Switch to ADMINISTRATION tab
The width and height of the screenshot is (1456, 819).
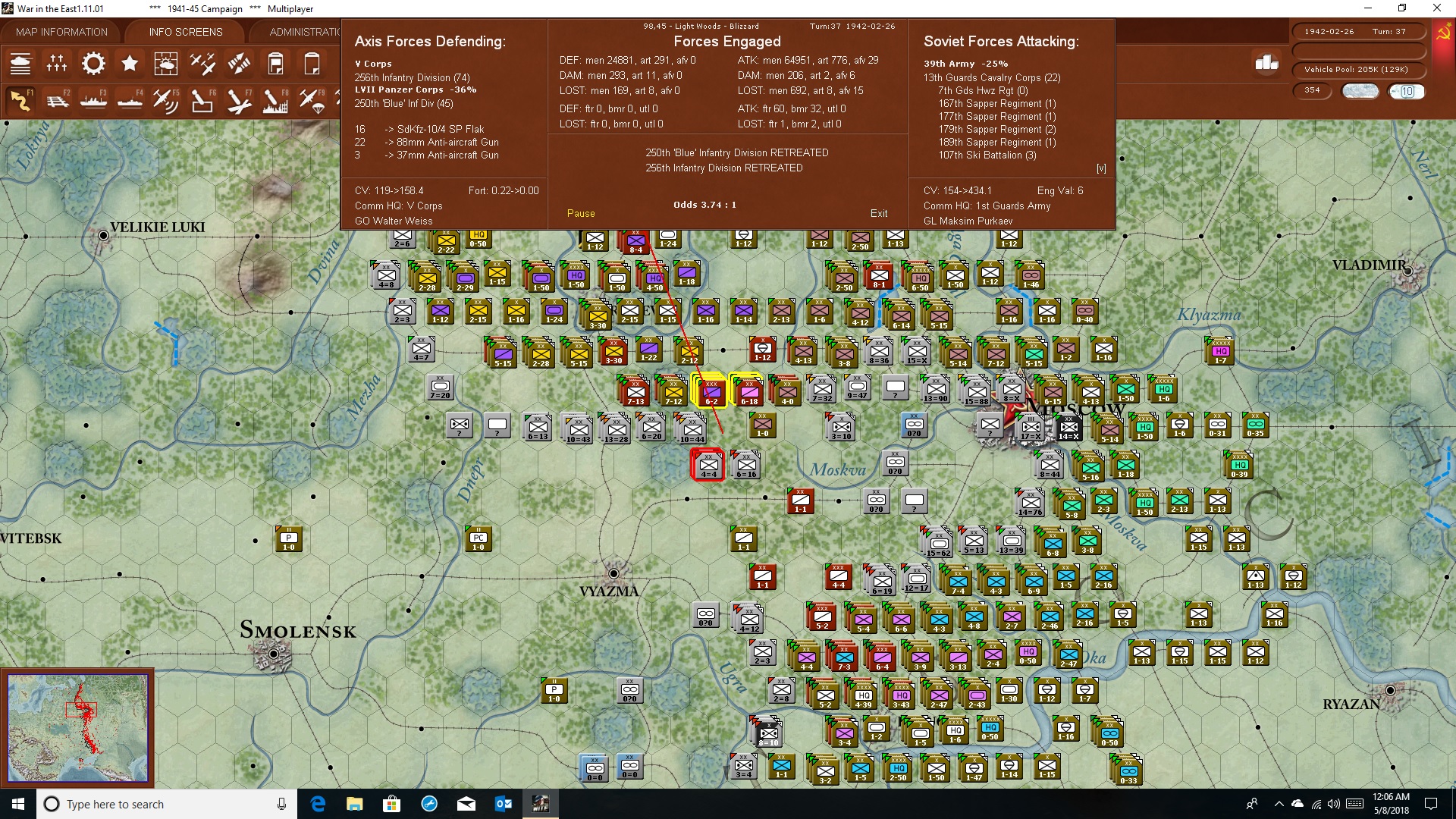(303, 32)
